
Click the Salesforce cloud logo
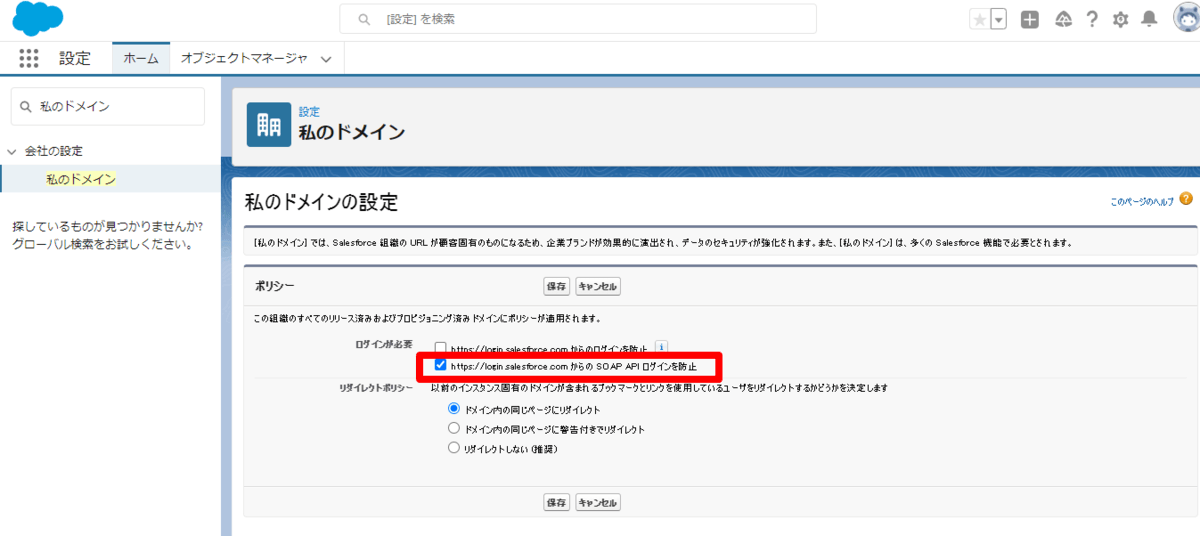(37, 19)
